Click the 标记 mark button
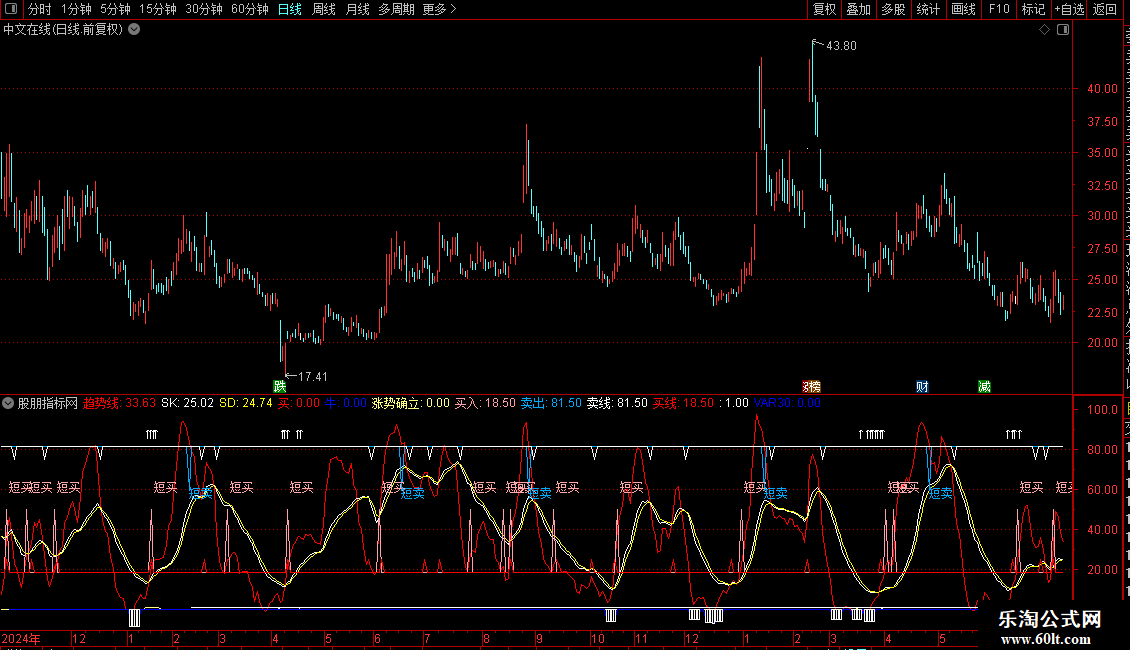 pyautogui.click(x=1033, y=9)
